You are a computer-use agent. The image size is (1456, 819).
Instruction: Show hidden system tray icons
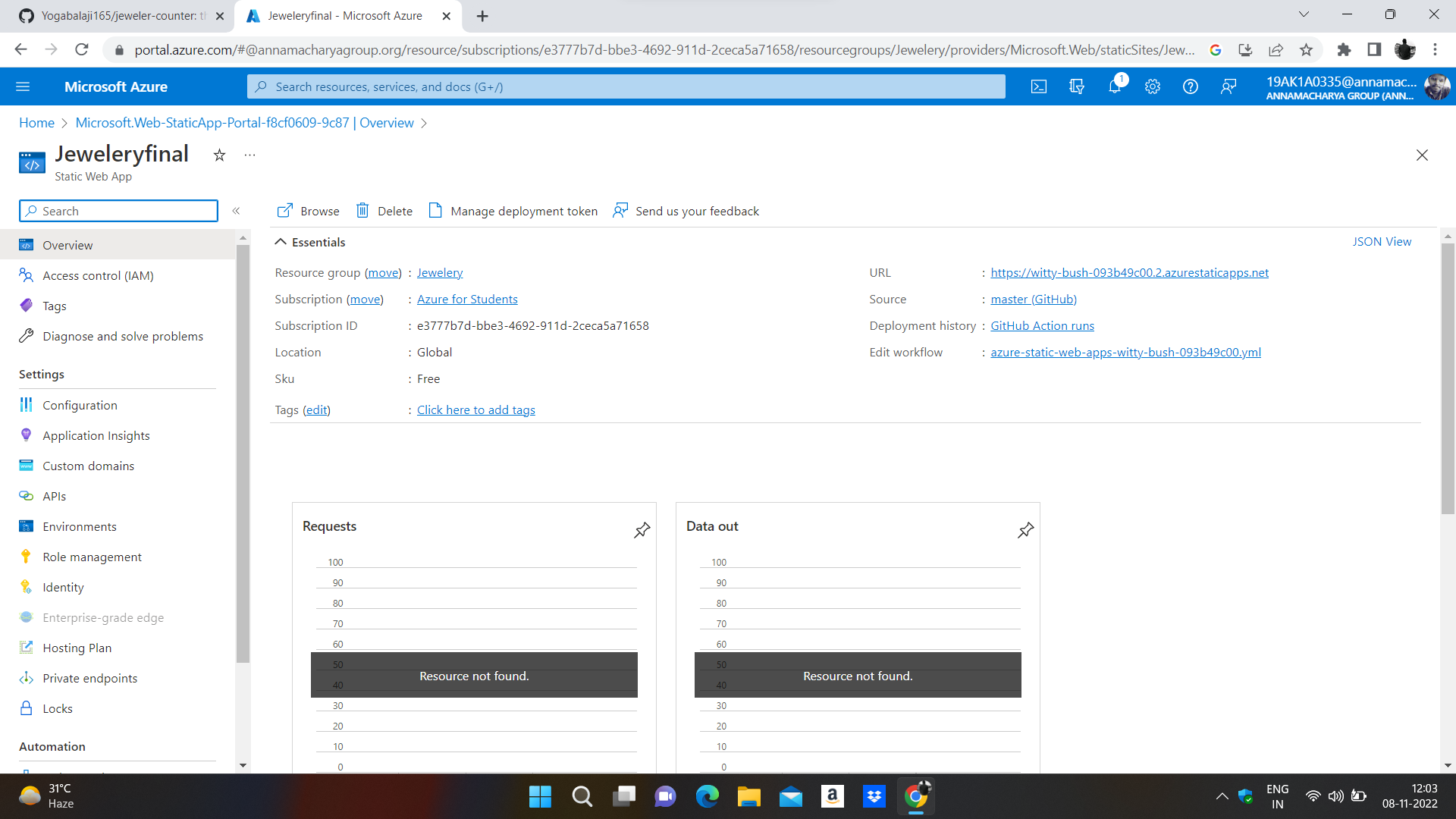click(1222, 796)
